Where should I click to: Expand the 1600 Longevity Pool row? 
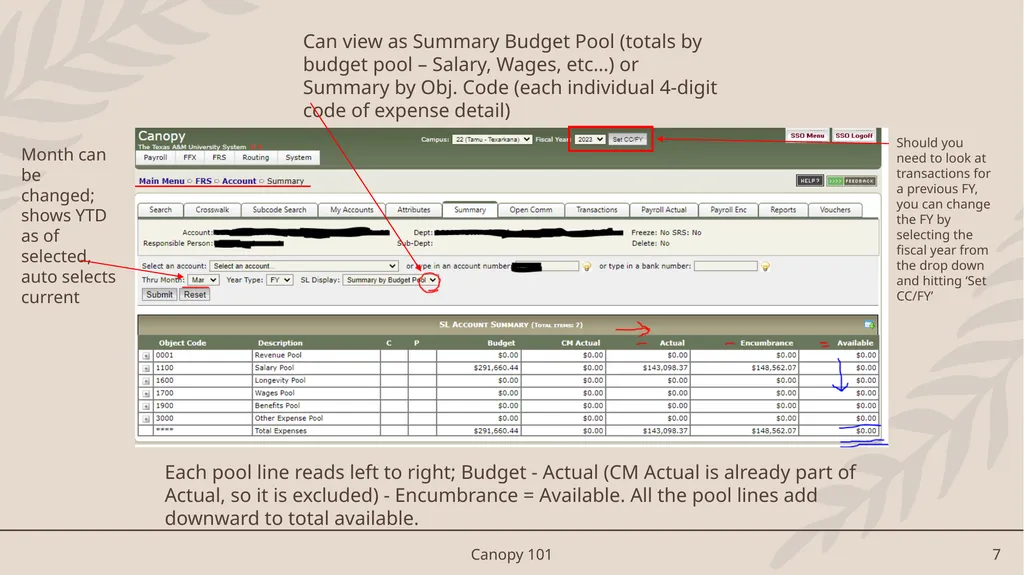[x=146, y=381]
